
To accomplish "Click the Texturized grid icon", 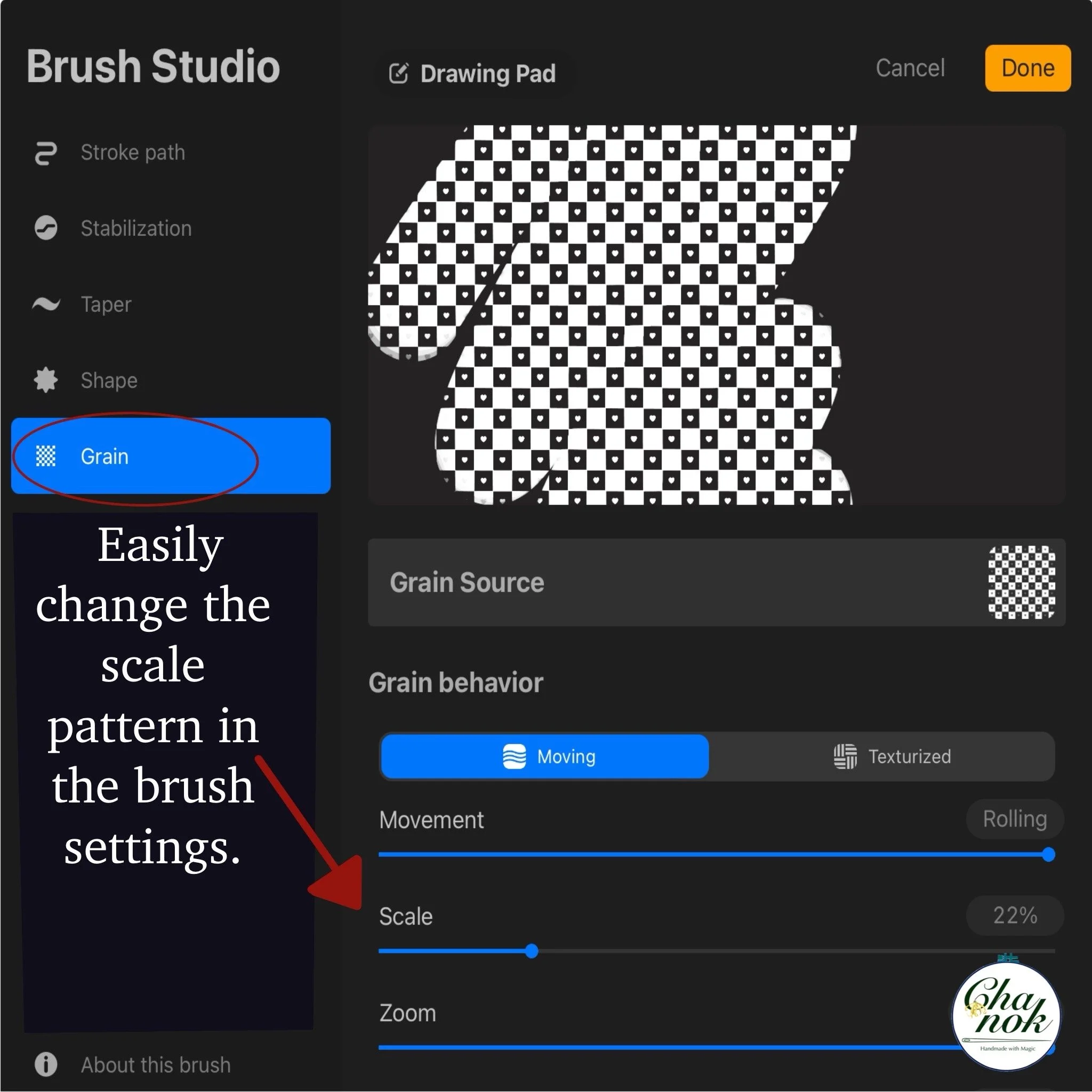I will [x=845, y=756].
